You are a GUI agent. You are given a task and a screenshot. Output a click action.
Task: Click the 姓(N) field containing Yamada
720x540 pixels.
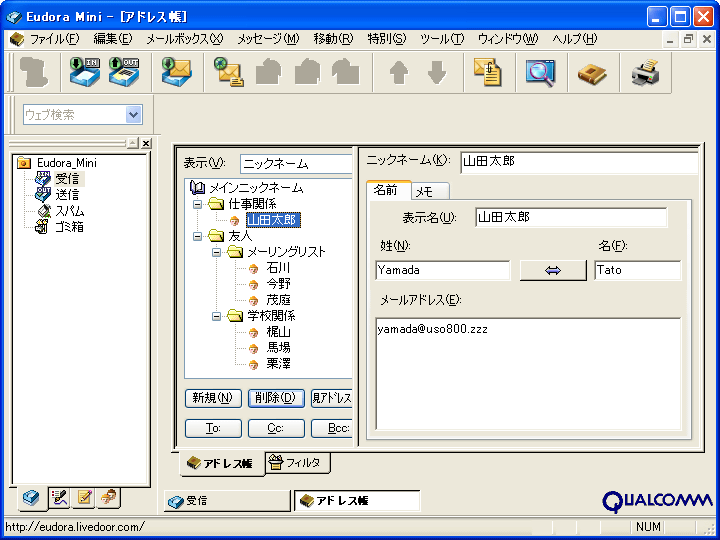click(x=443, y=270)
